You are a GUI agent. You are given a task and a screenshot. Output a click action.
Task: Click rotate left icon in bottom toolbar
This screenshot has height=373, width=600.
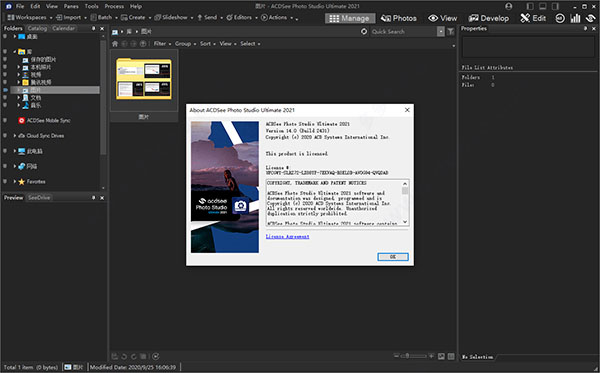click(x=124, y=357)
